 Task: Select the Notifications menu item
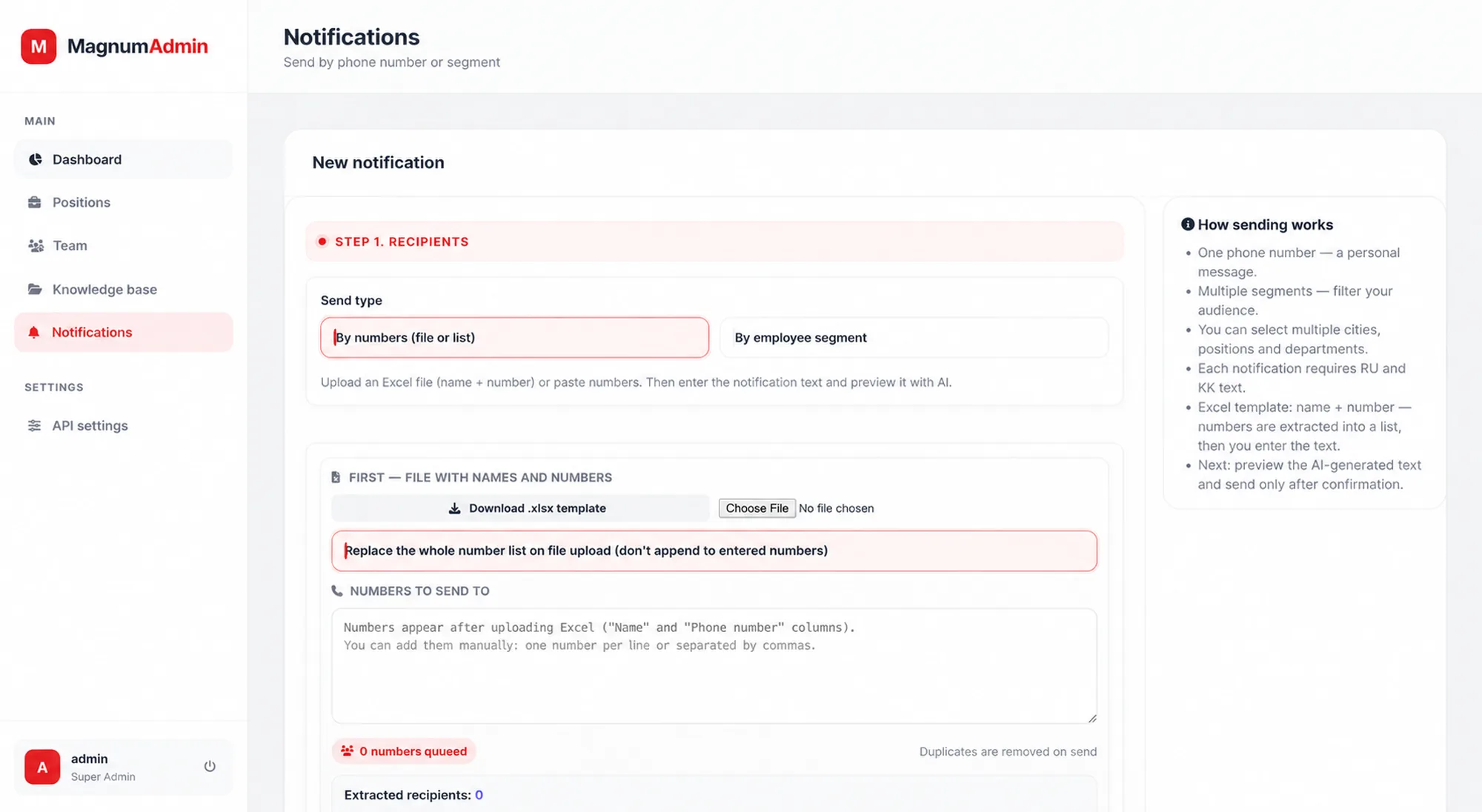(x=123, y=332)
